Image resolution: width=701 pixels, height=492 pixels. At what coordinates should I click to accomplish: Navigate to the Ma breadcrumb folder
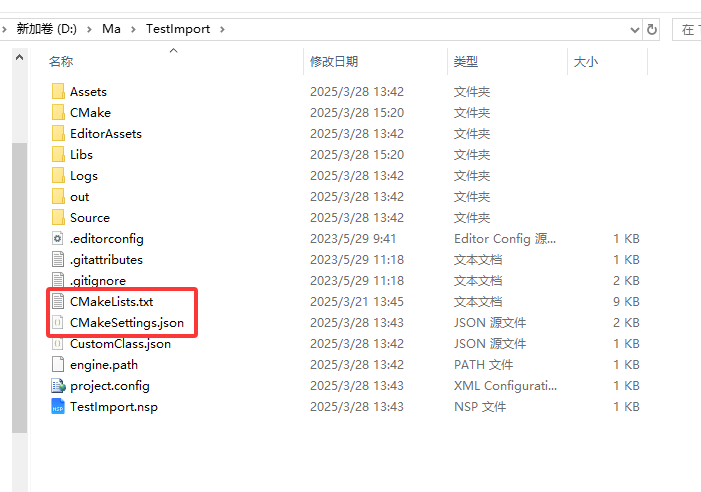click(x=111, y=29)
